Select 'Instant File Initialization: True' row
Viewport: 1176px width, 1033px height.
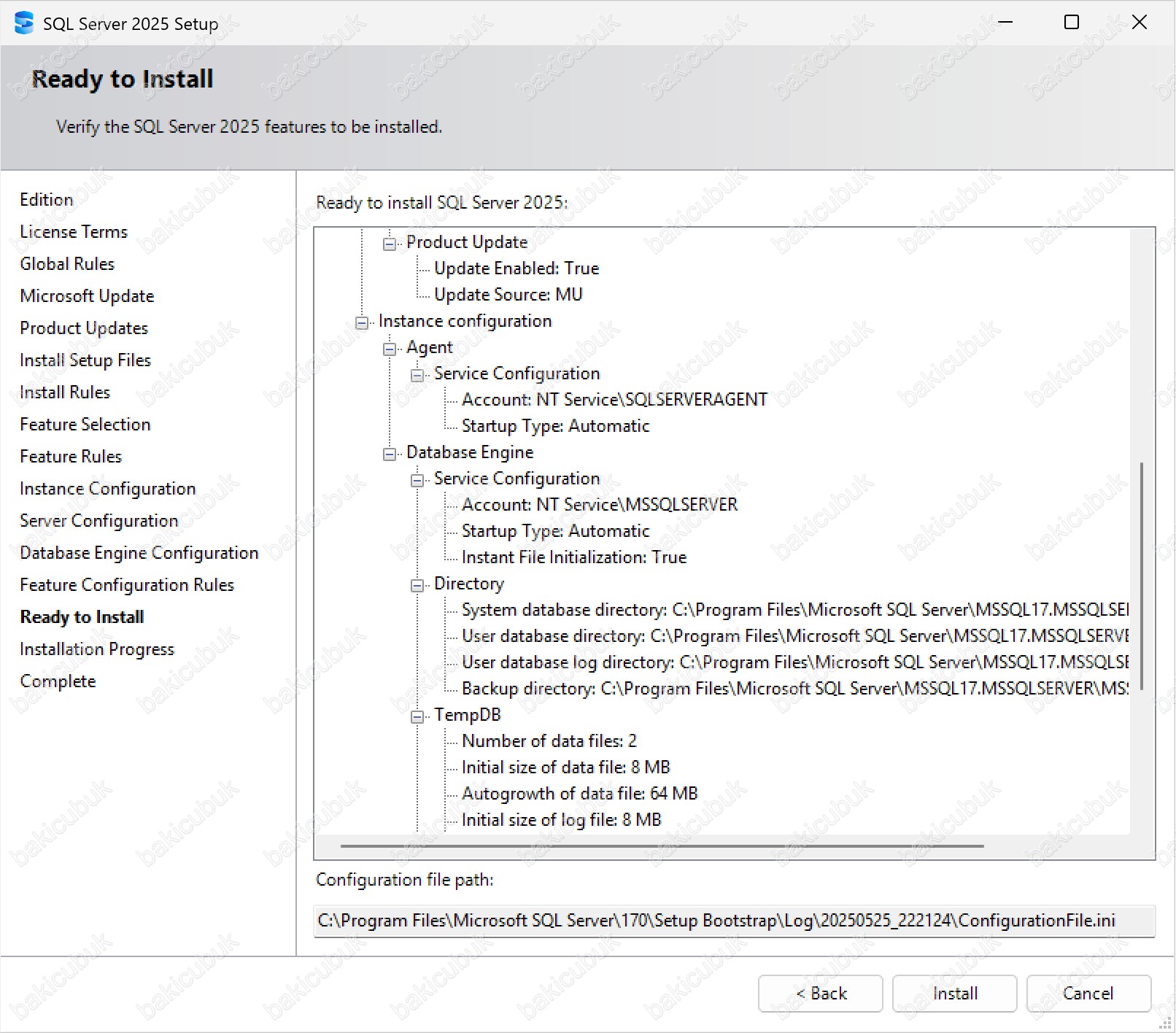coord(574,557)
